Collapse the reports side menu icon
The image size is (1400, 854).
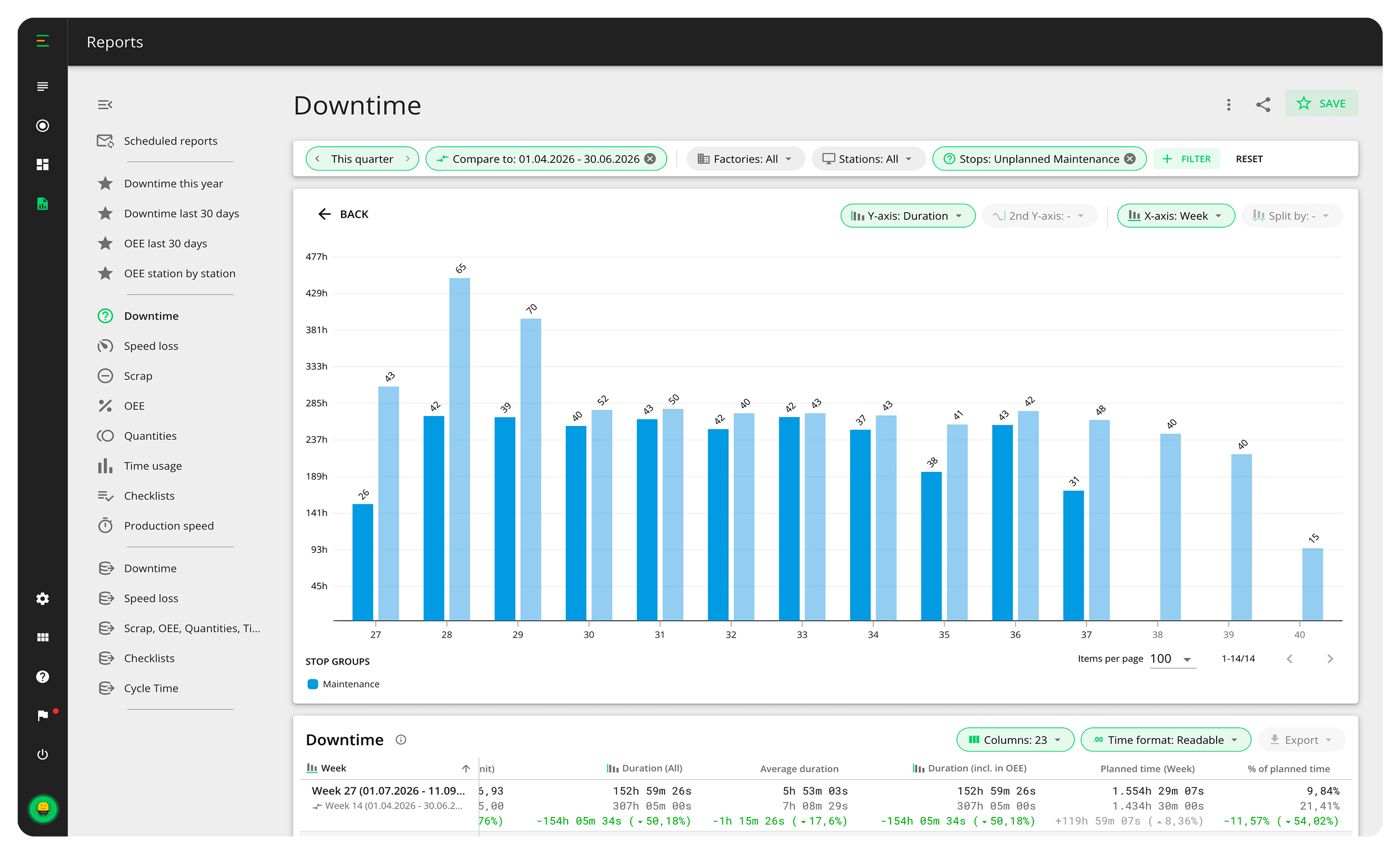click(105, 105)
